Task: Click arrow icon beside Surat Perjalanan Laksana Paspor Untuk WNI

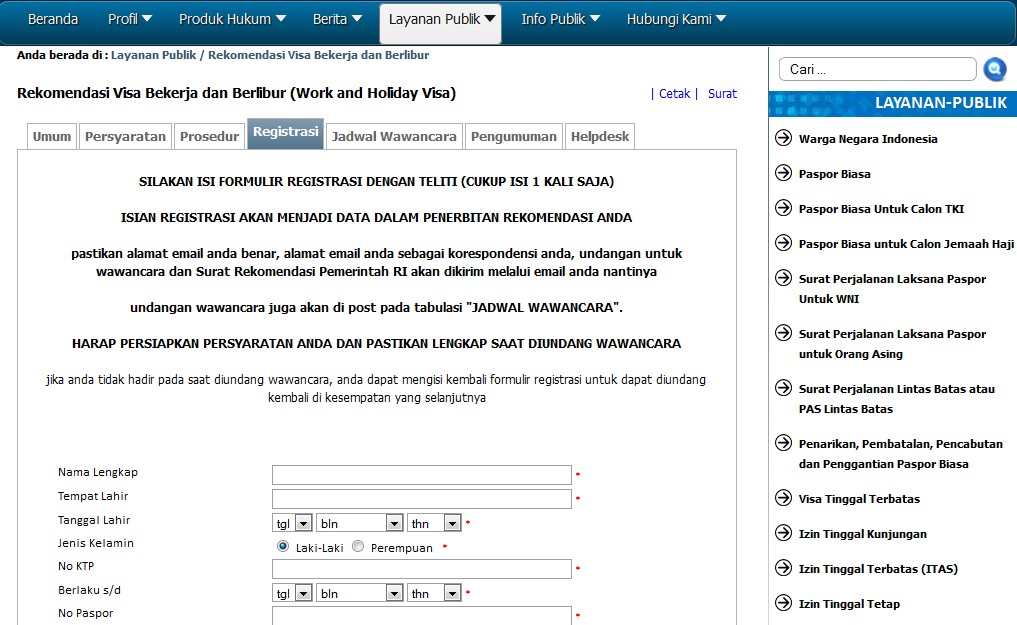Action: tap(784, 277)
